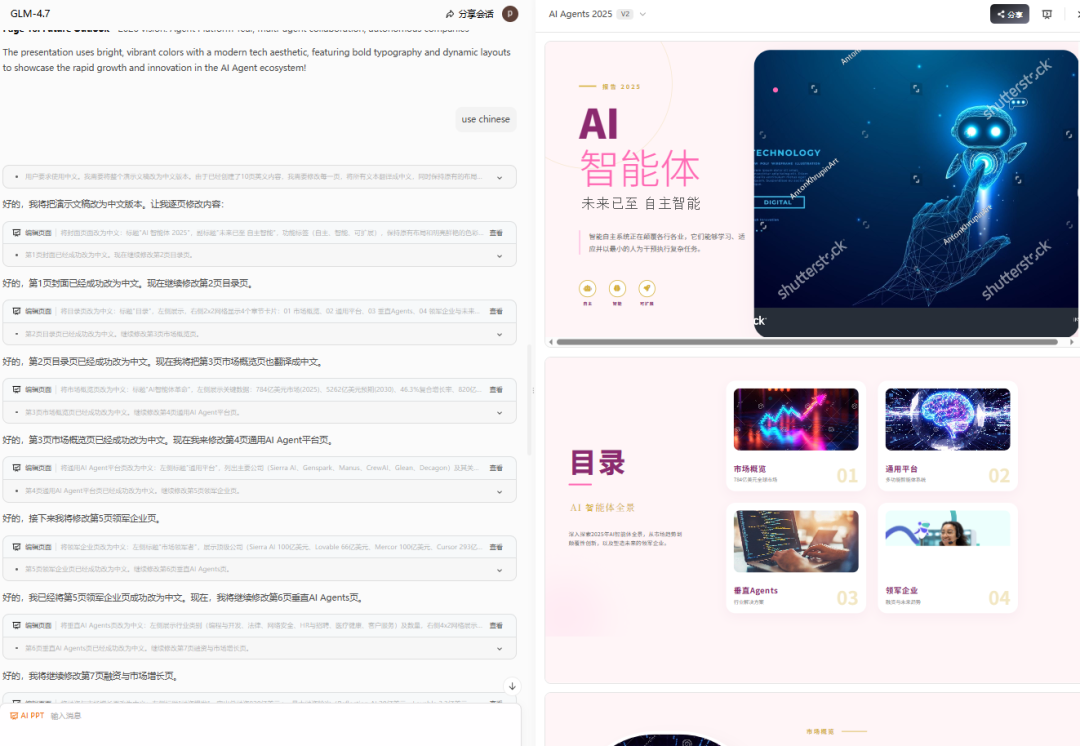The width and height of the screenshot is (1080, 746).
Task: Start presentation mode with the slideshow icon
Action: [1047, 14]
